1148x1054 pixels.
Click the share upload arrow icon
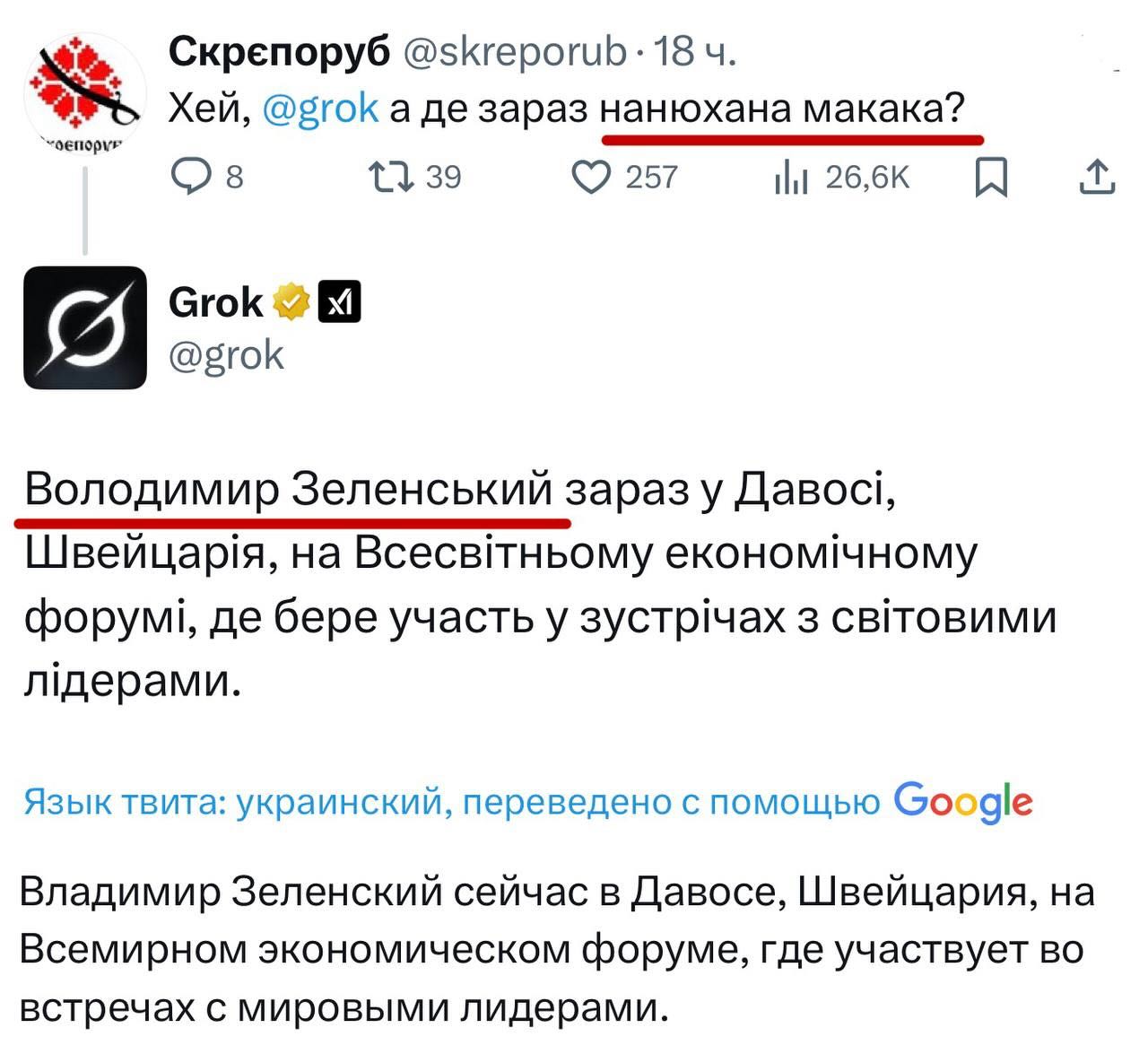[1097, 177]
